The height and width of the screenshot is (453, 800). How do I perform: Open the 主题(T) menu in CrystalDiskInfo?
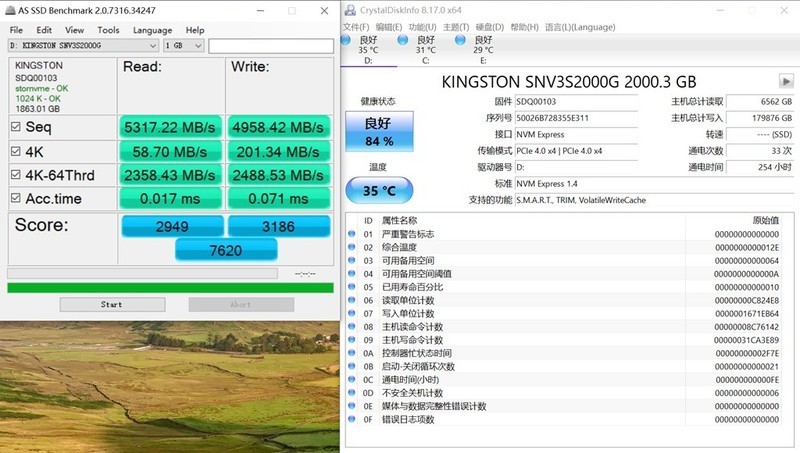[456, 27]
